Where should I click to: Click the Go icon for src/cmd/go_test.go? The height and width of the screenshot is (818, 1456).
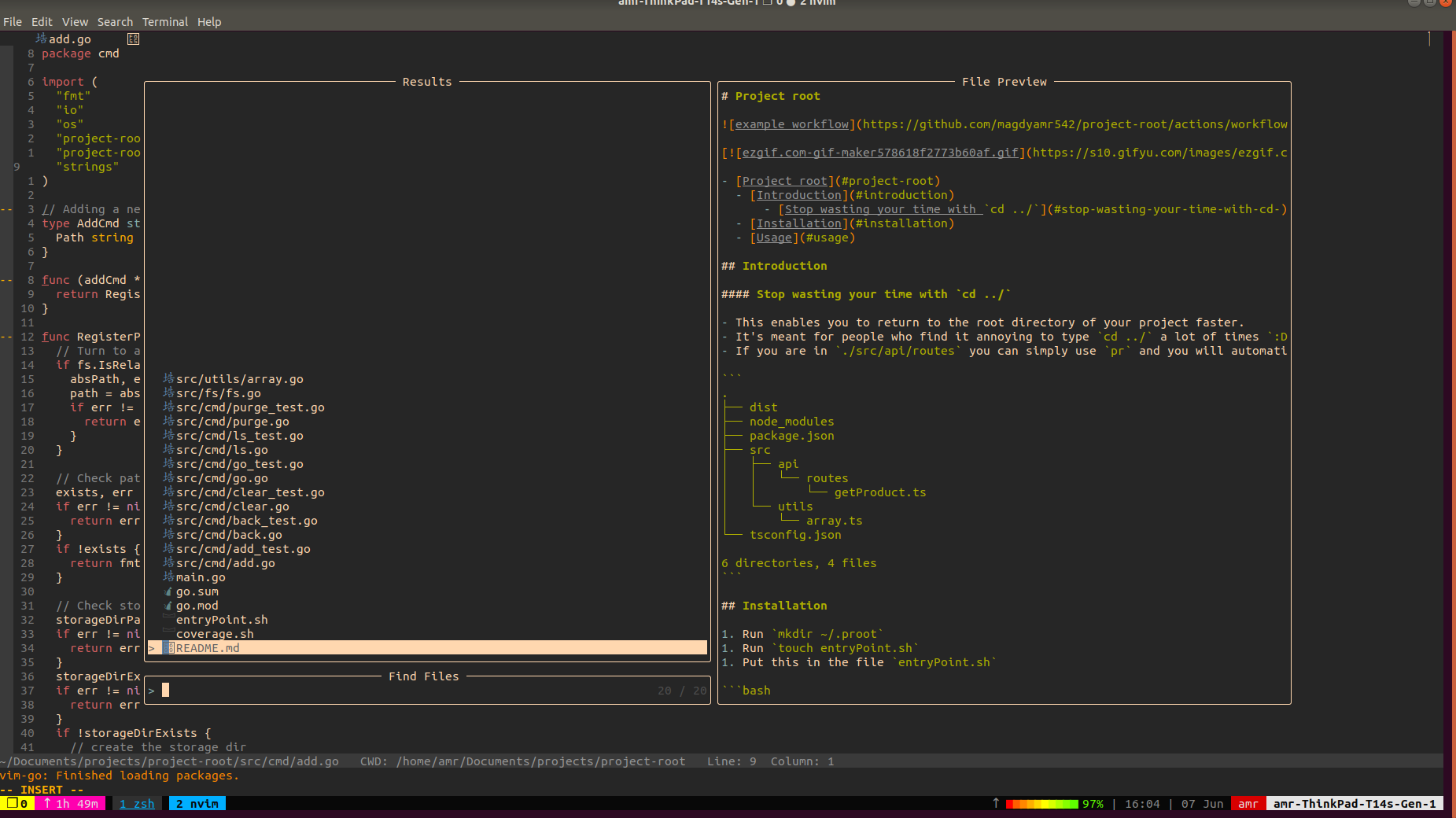click(168, 463)
